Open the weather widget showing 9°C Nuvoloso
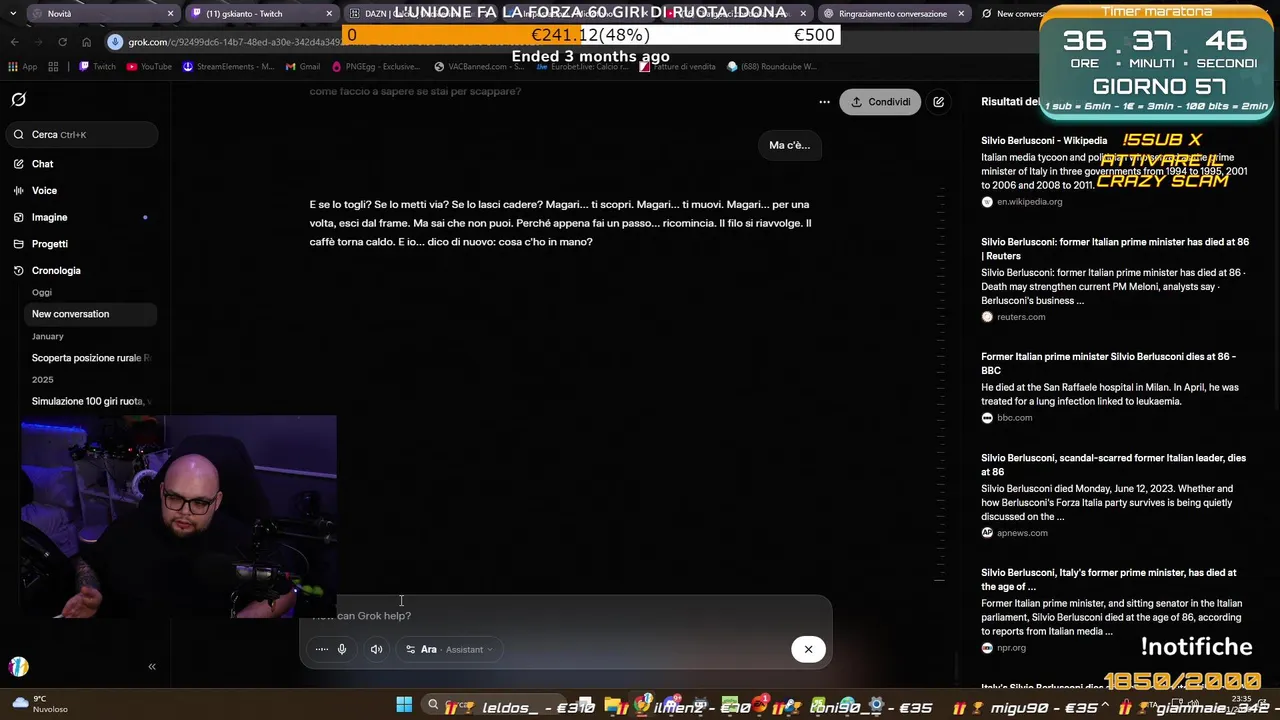 [x=40, y=704]
